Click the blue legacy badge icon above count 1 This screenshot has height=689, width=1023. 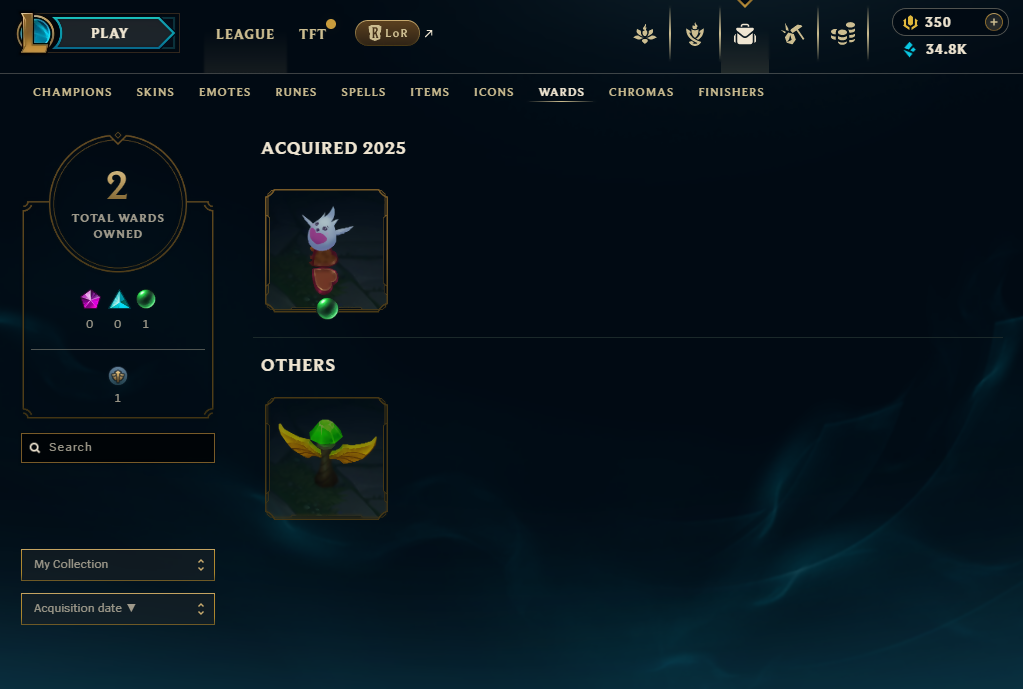(118, 376)
